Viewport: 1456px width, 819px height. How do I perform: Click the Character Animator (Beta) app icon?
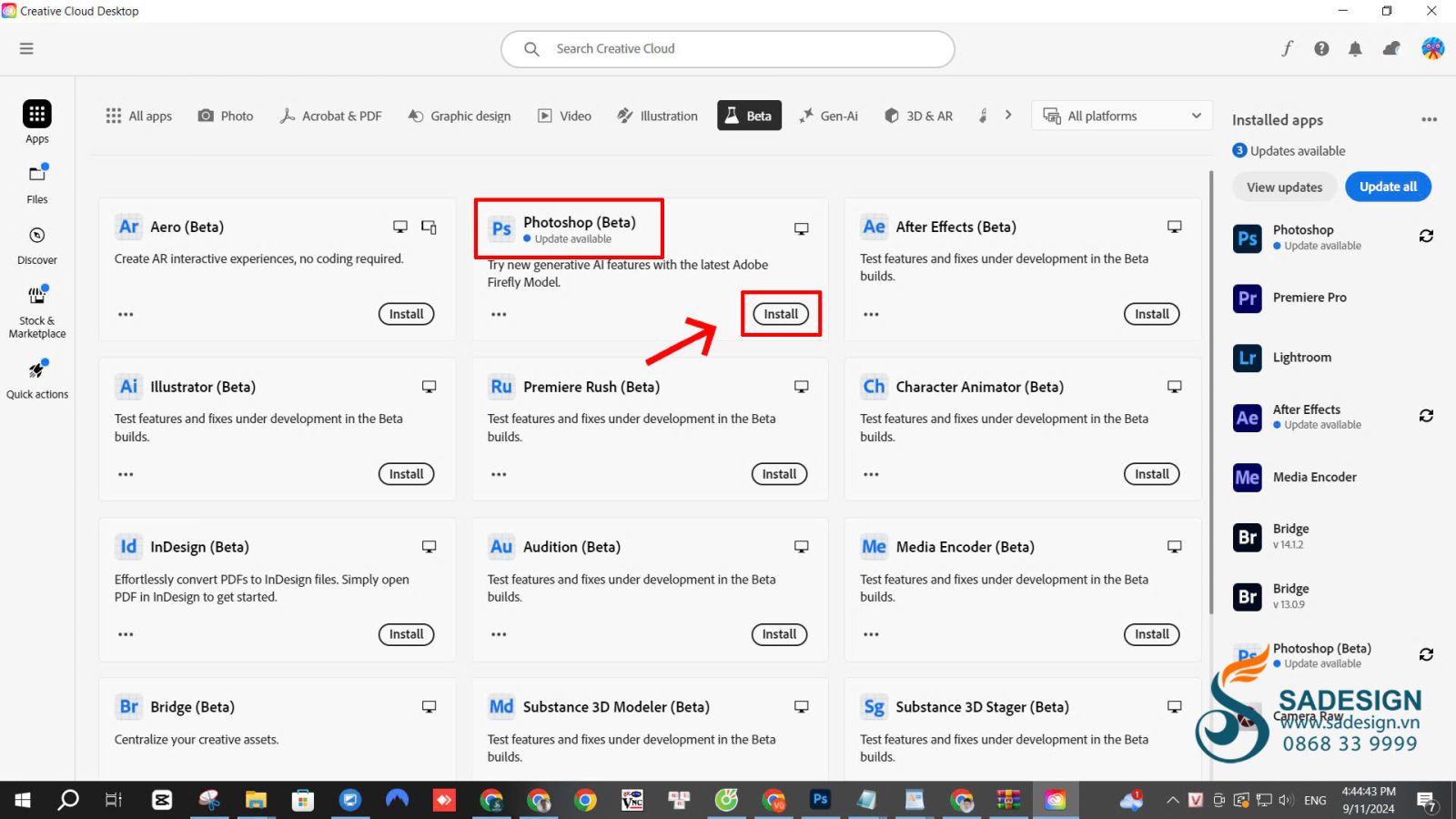pos(874,387)
